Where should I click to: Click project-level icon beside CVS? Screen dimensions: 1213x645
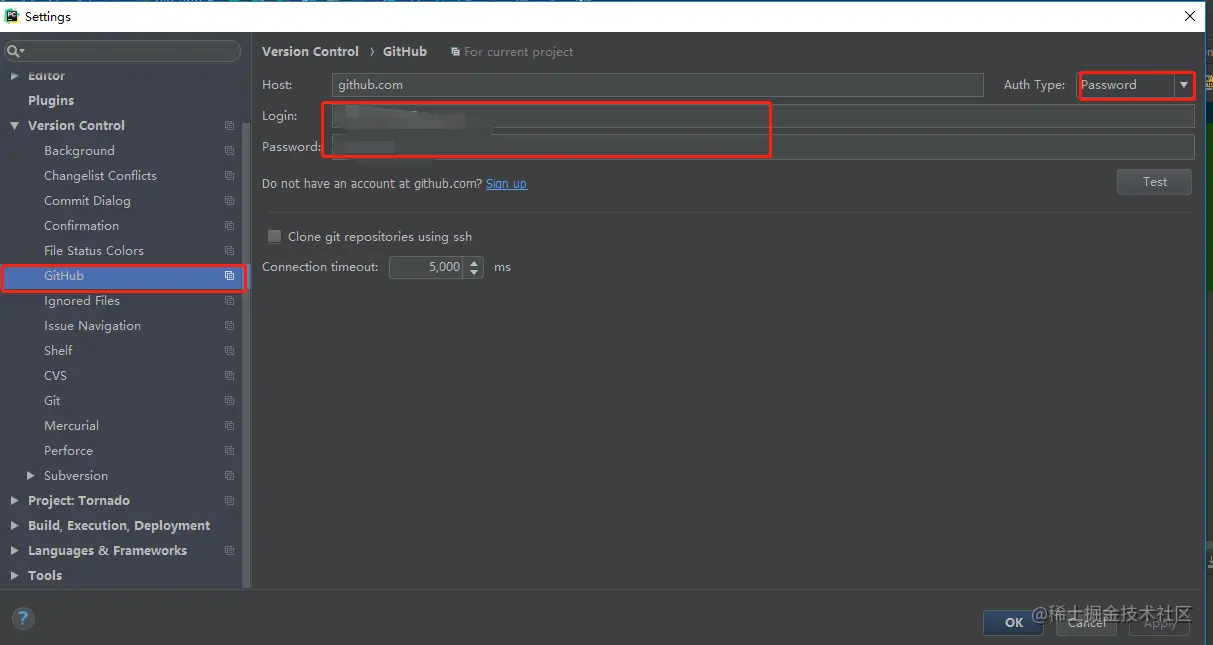(229, 376)
